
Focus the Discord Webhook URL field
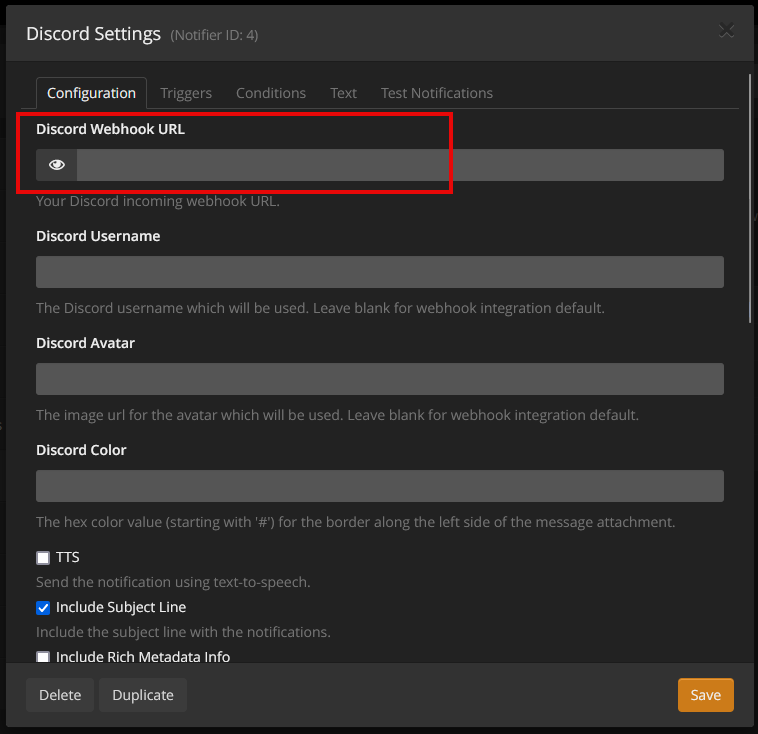point(400,165)
